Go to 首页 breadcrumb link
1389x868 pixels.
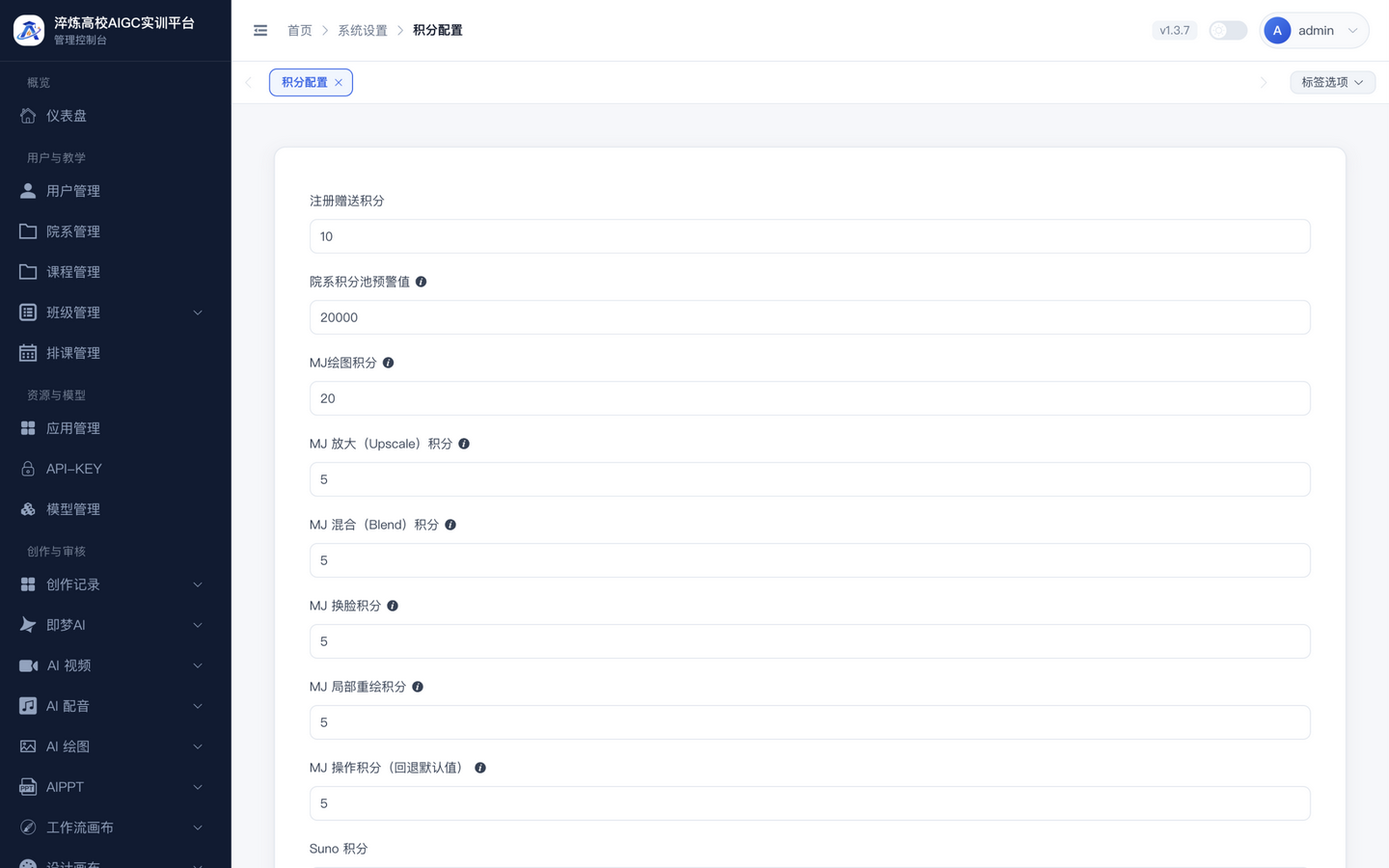(x=300, y=31)
